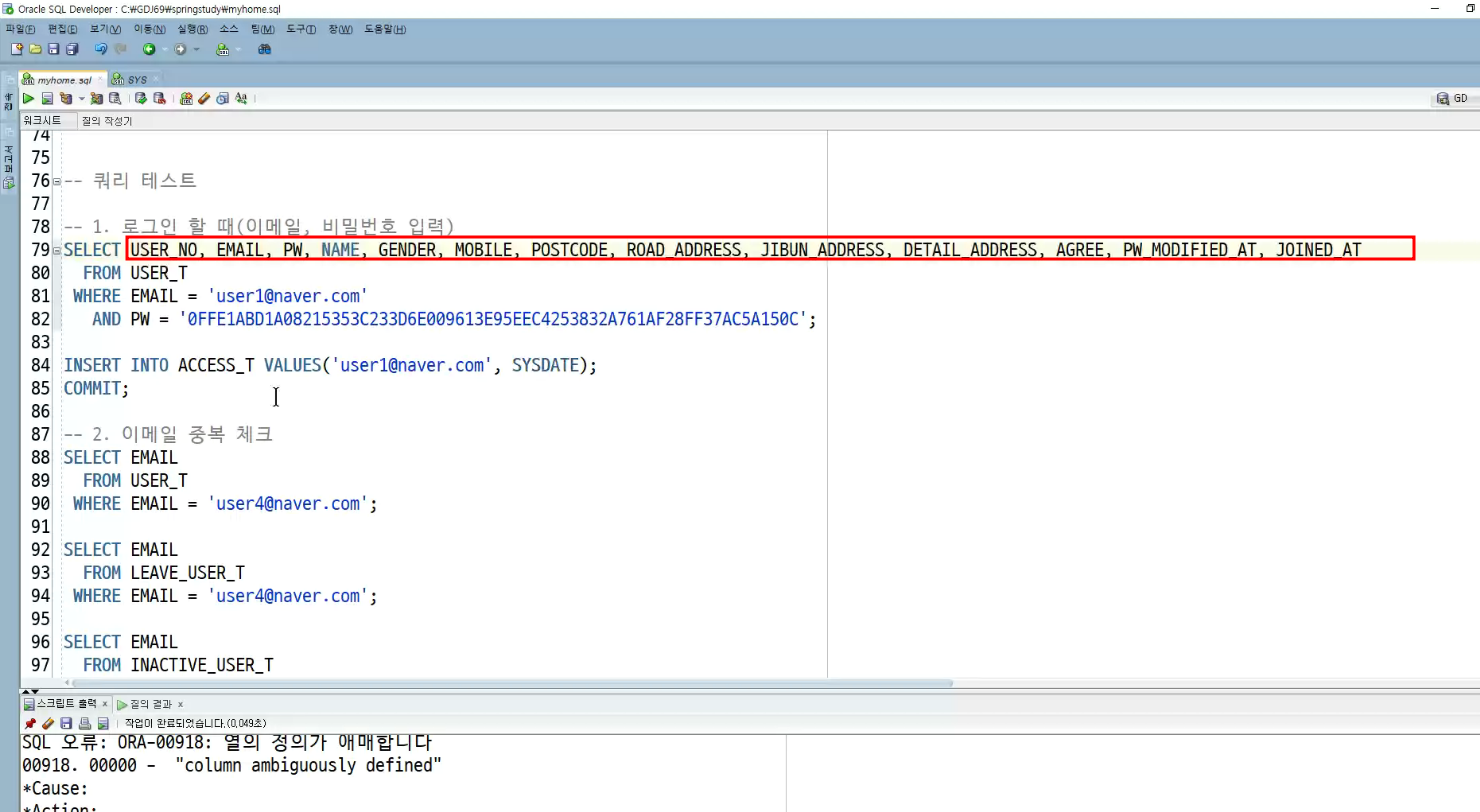This screenshot has height=812, width=1480.
Task: Click the Rollback icon in worksheet toolbar
Action: pyautogui.click(x=159, y=98)
